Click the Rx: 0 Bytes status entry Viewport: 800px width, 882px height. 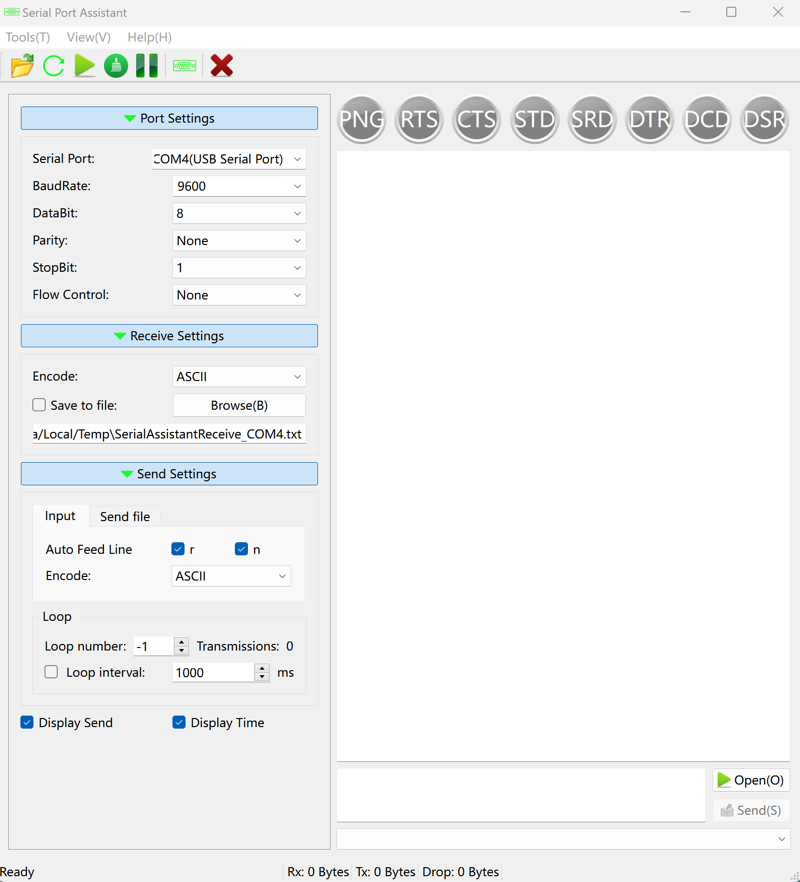pos(318,871)
